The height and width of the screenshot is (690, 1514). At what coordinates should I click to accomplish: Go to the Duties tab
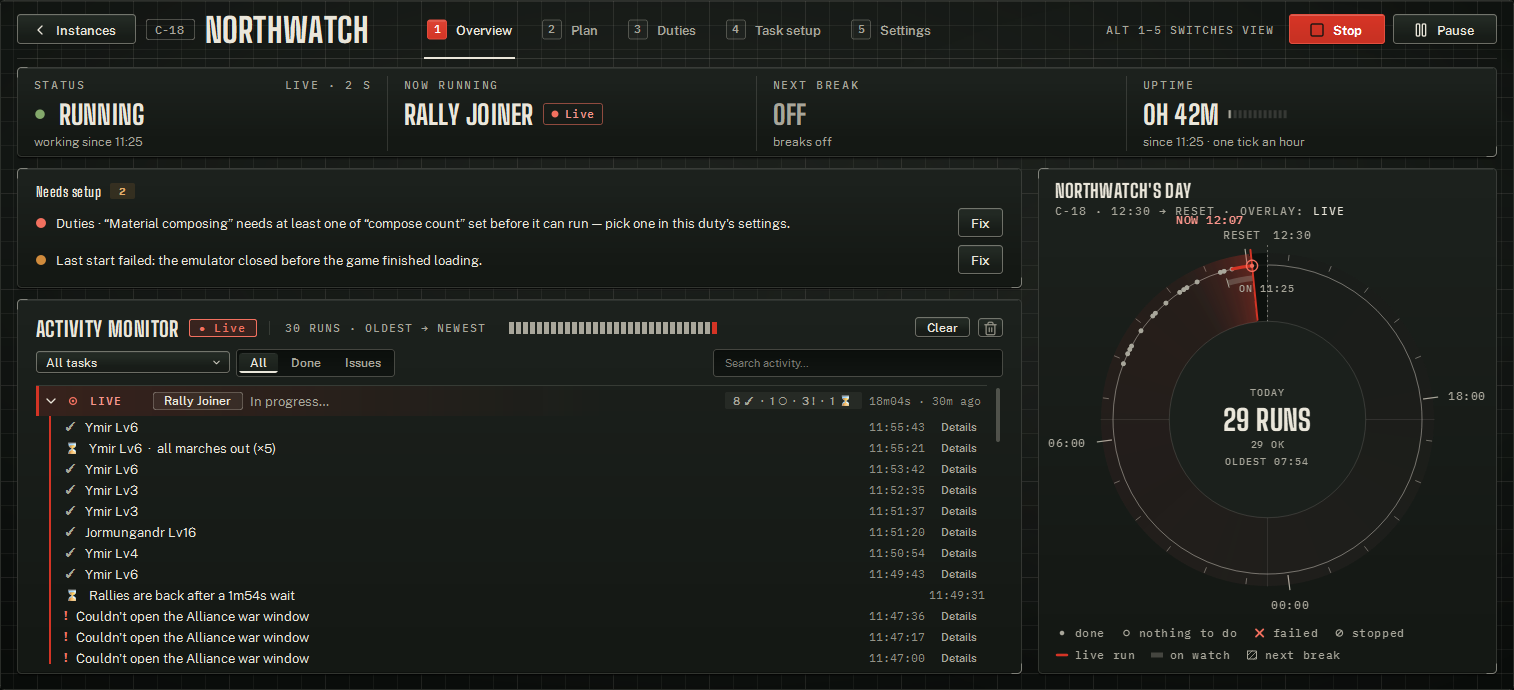662,30
